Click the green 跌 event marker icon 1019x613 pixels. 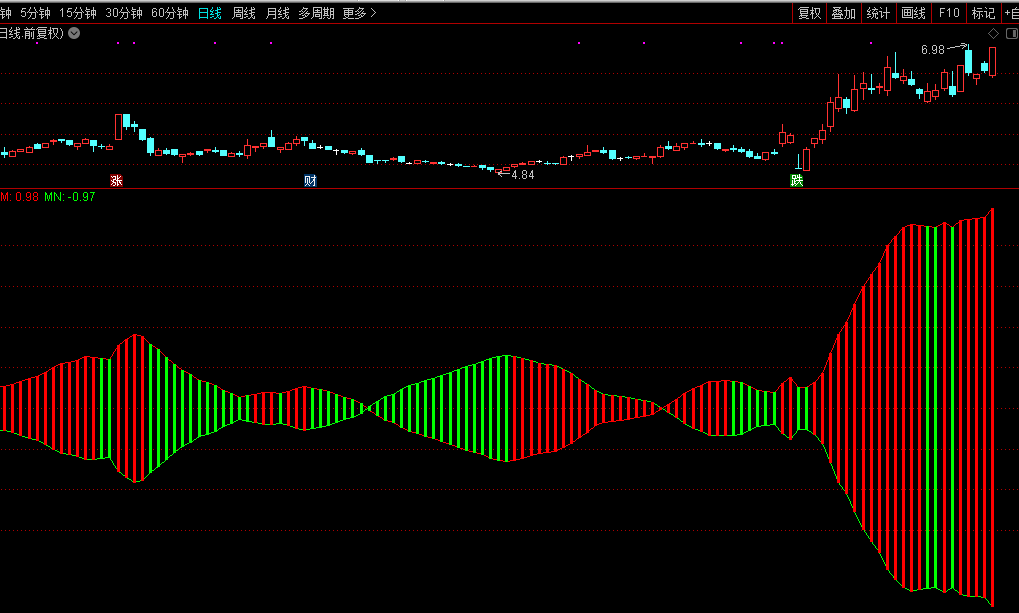coord(796,181)
